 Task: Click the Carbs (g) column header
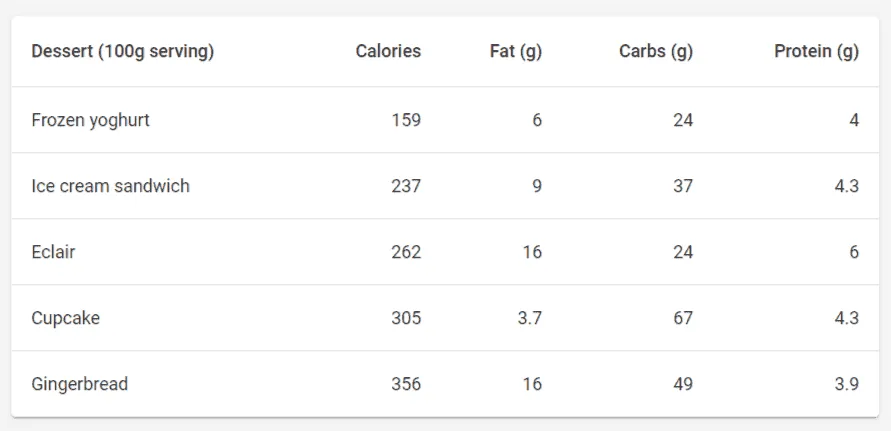pos(656,52)
